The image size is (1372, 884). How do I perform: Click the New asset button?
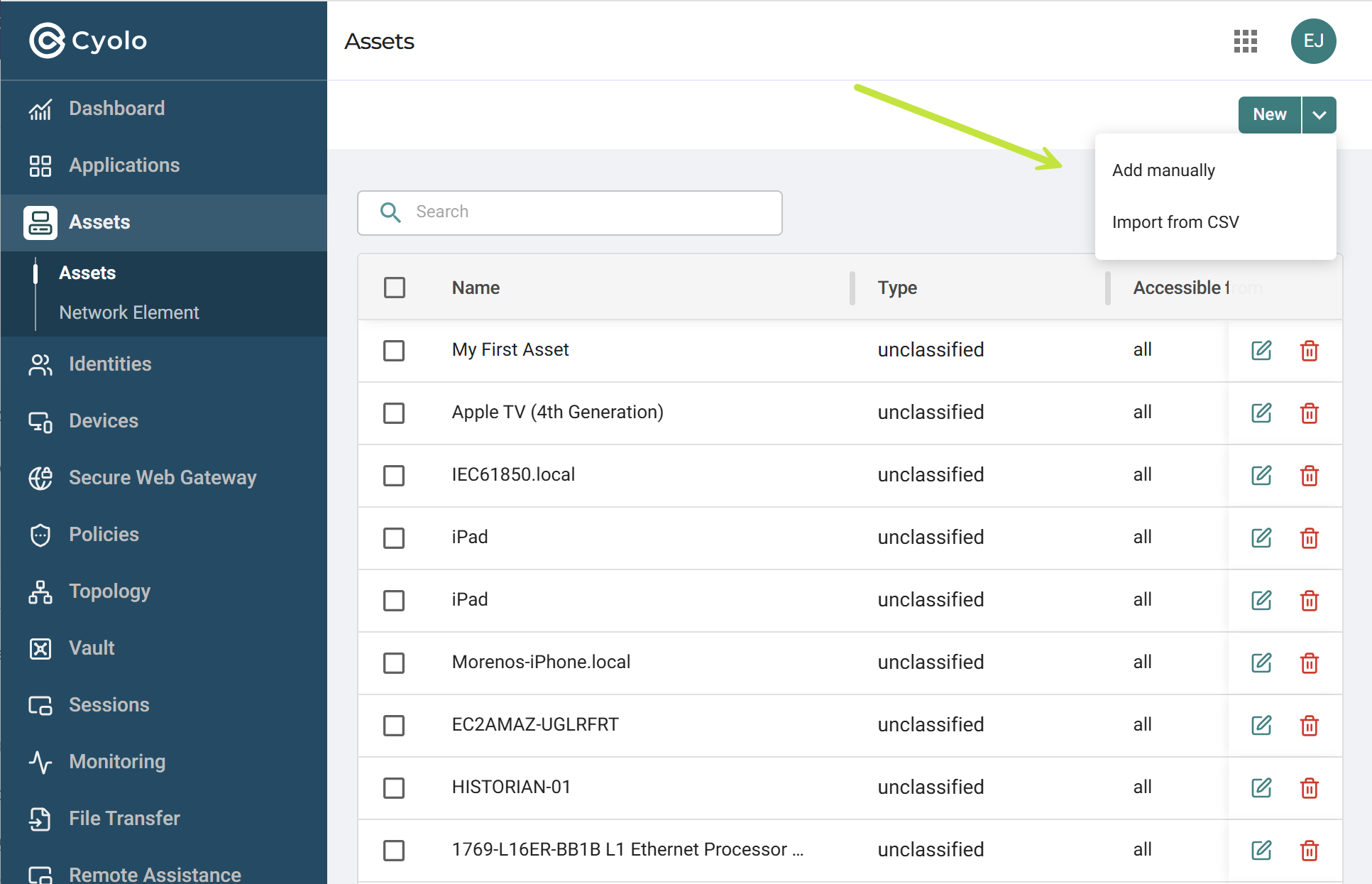(x=1270, y=115)
